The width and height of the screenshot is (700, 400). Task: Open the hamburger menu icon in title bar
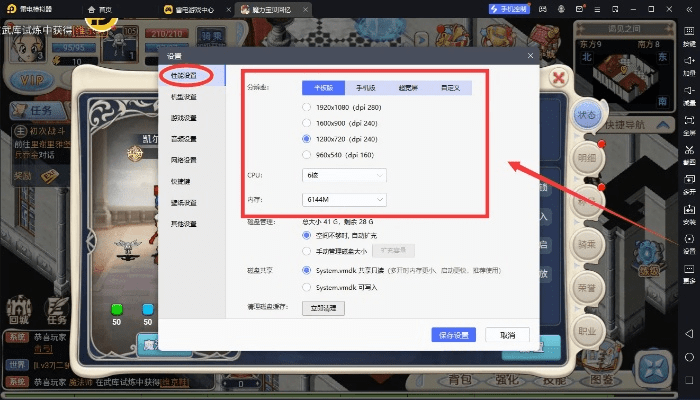(x=597, y=9)
